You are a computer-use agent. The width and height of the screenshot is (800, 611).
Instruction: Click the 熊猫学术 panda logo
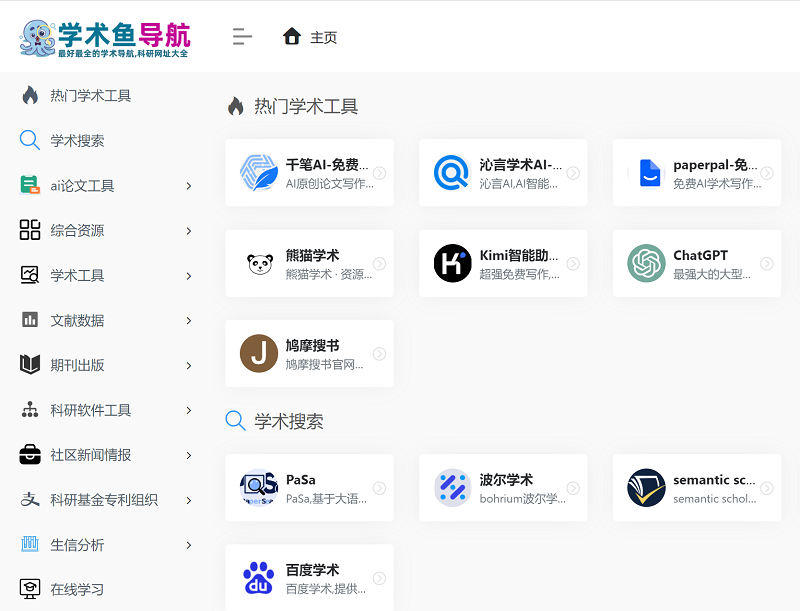point(259,264)
